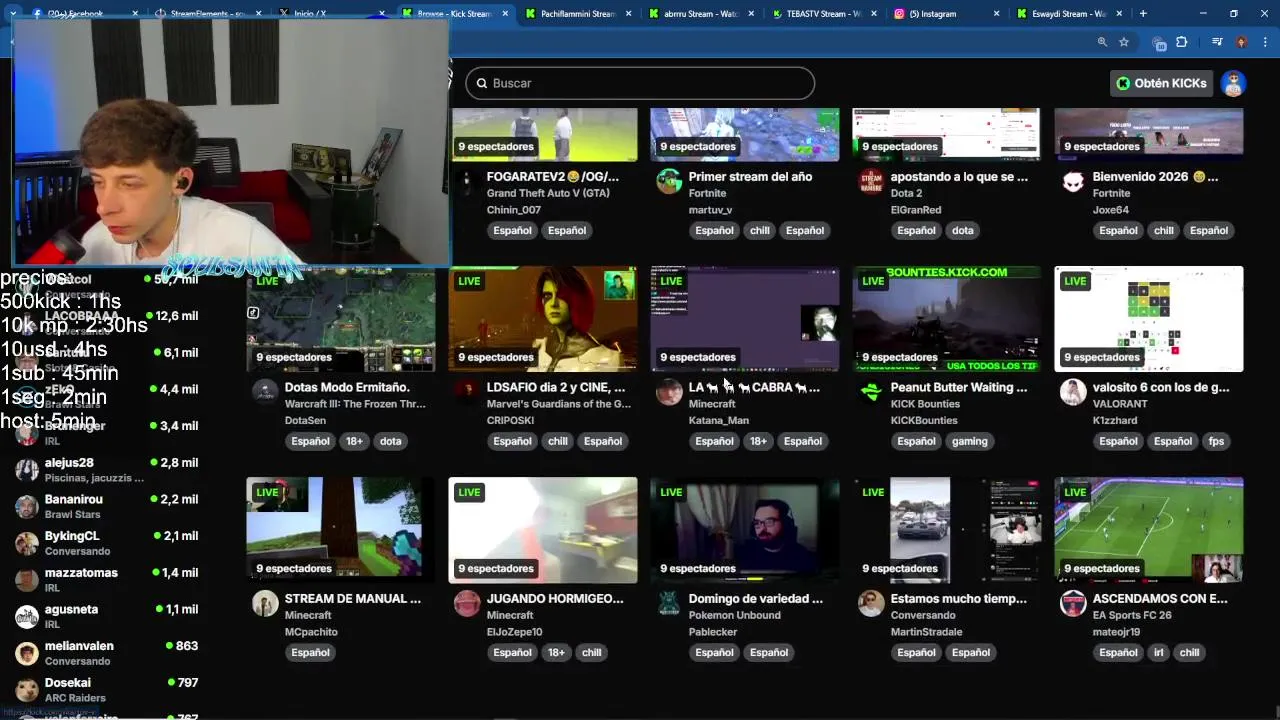Open Bananirou Brawl Stars sidebar channel
This screenshot has width=1280, height=720.
point(107,506)
